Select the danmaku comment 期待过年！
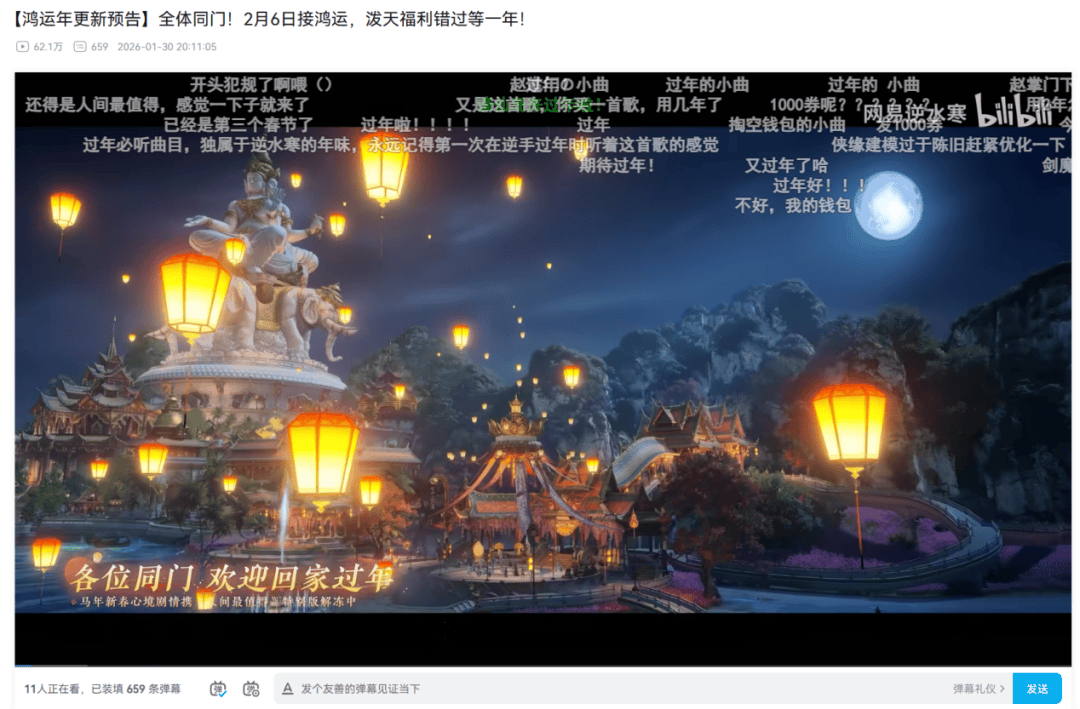The height and width of the screenshot is (709, 1080). click(616, 165)
